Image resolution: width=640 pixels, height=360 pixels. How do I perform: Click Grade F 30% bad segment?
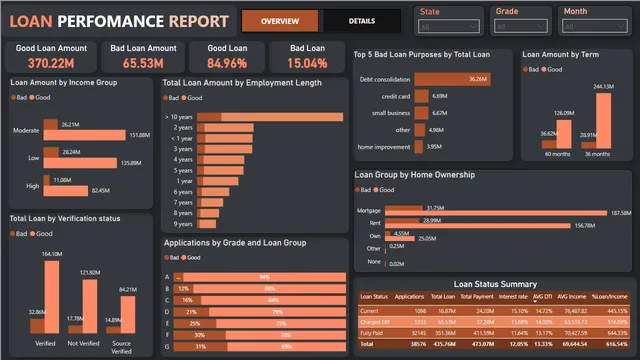(x=200, y=336)
